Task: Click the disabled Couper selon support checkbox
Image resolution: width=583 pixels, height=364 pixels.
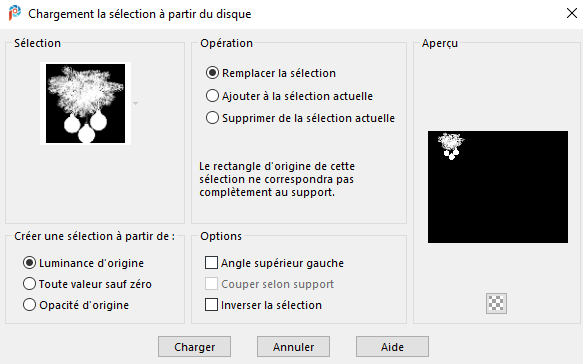Action: [212, 284]
